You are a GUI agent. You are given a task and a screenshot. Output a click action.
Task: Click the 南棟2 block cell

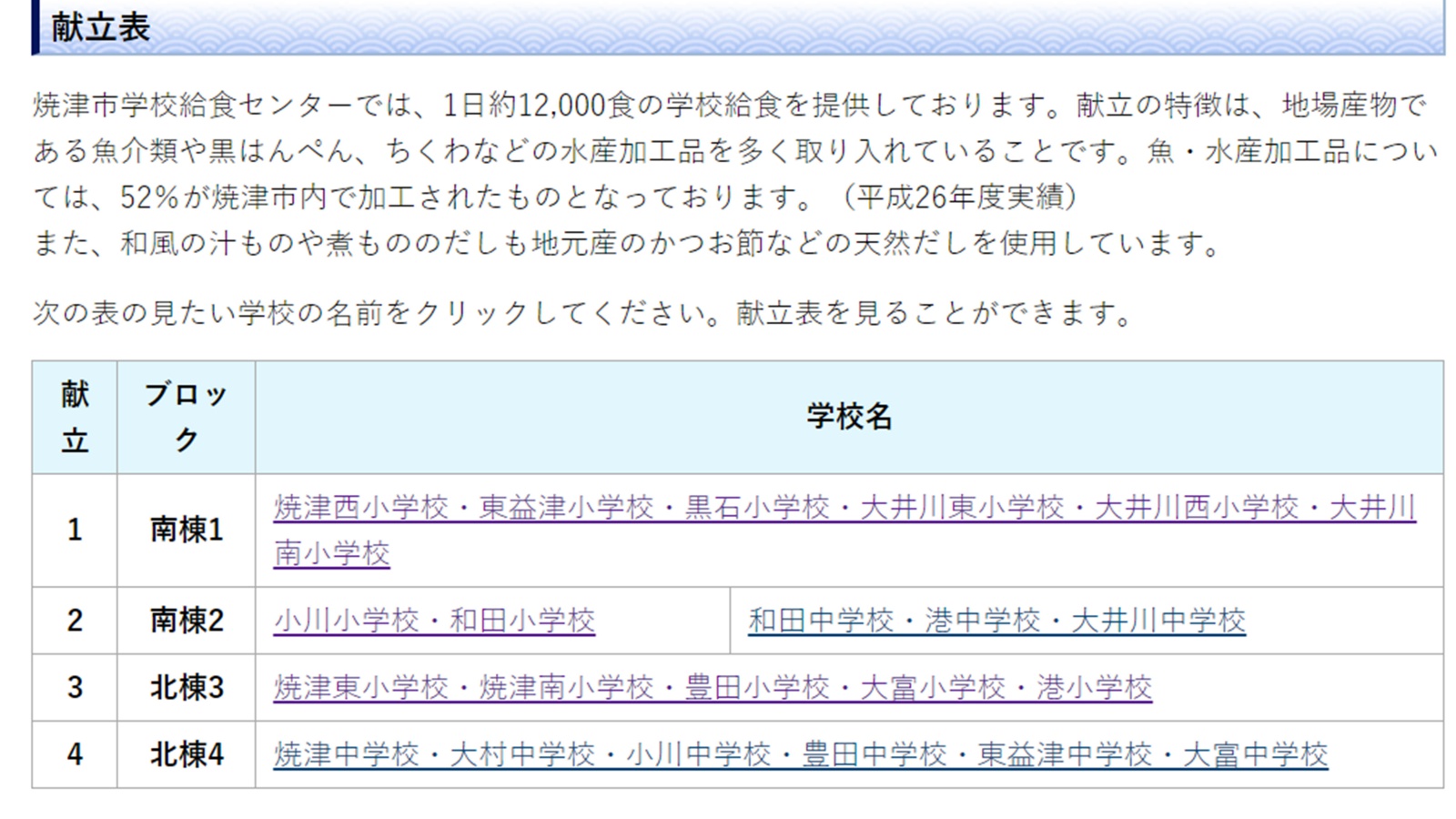[186, 621]
